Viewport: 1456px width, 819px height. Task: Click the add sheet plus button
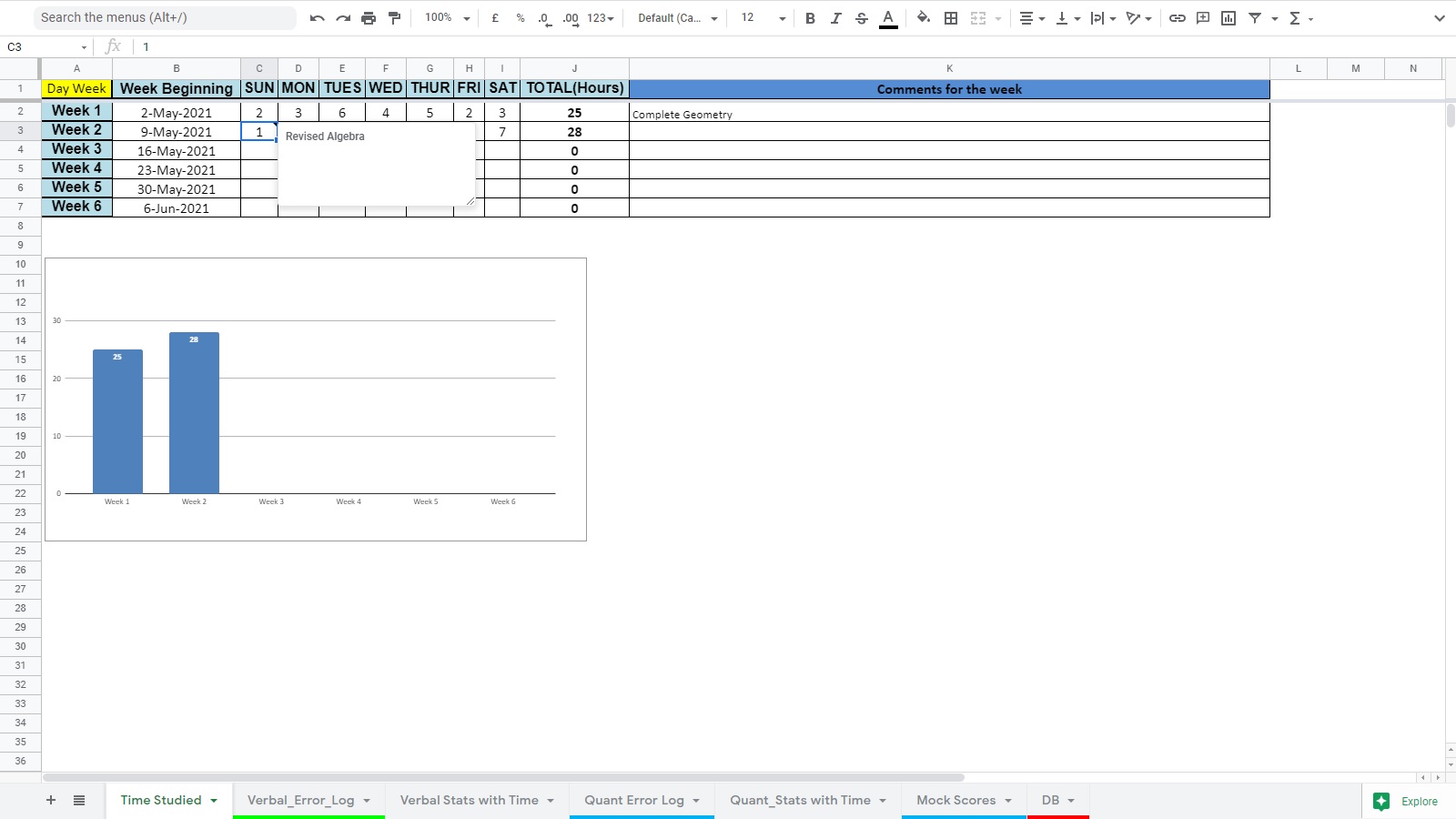pos(51,800)
